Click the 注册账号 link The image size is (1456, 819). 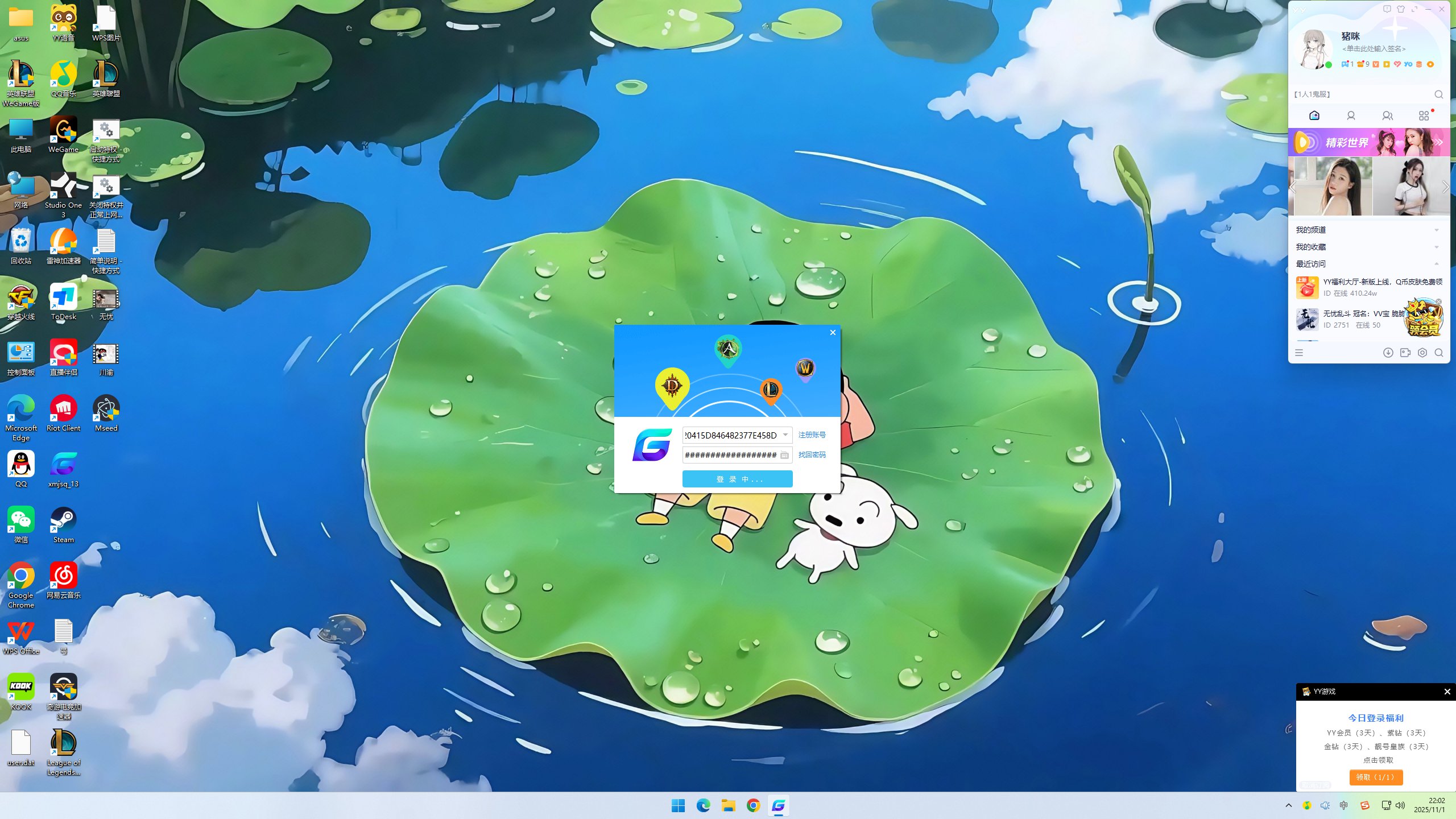(812, 435)
